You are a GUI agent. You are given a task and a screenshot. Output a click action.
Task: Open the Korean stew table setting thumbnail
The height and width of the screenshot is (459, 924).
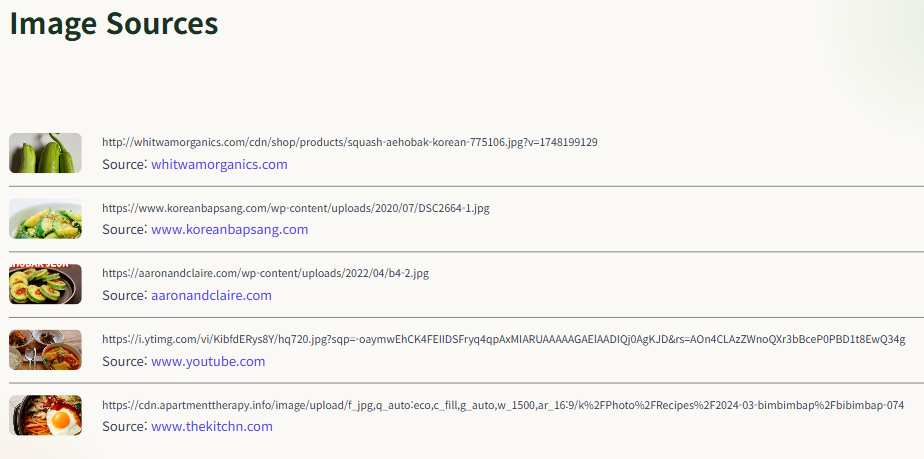(45, 350)
